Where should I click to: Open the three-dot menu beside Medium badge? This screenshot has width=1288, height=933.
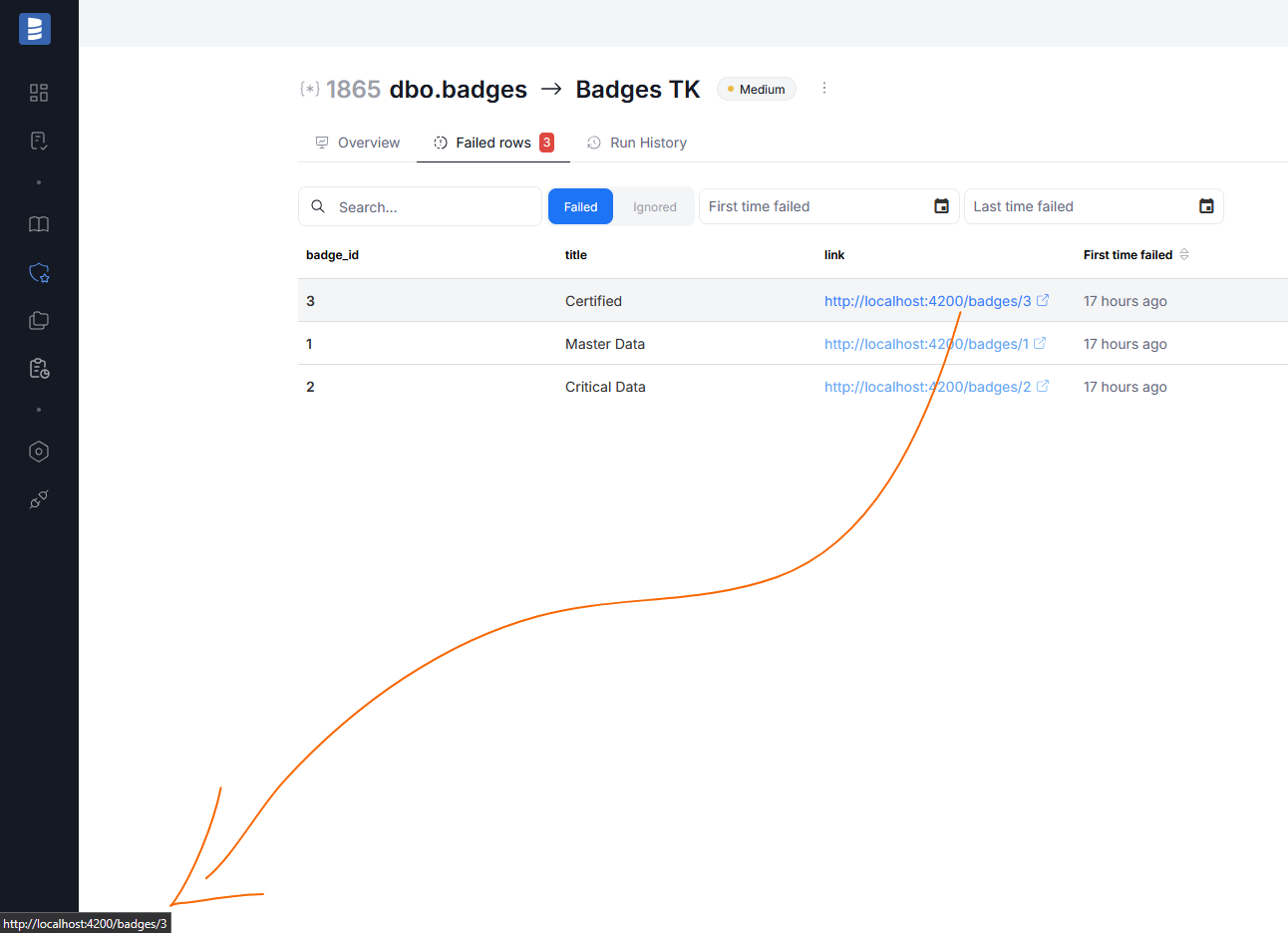(824, 89)
